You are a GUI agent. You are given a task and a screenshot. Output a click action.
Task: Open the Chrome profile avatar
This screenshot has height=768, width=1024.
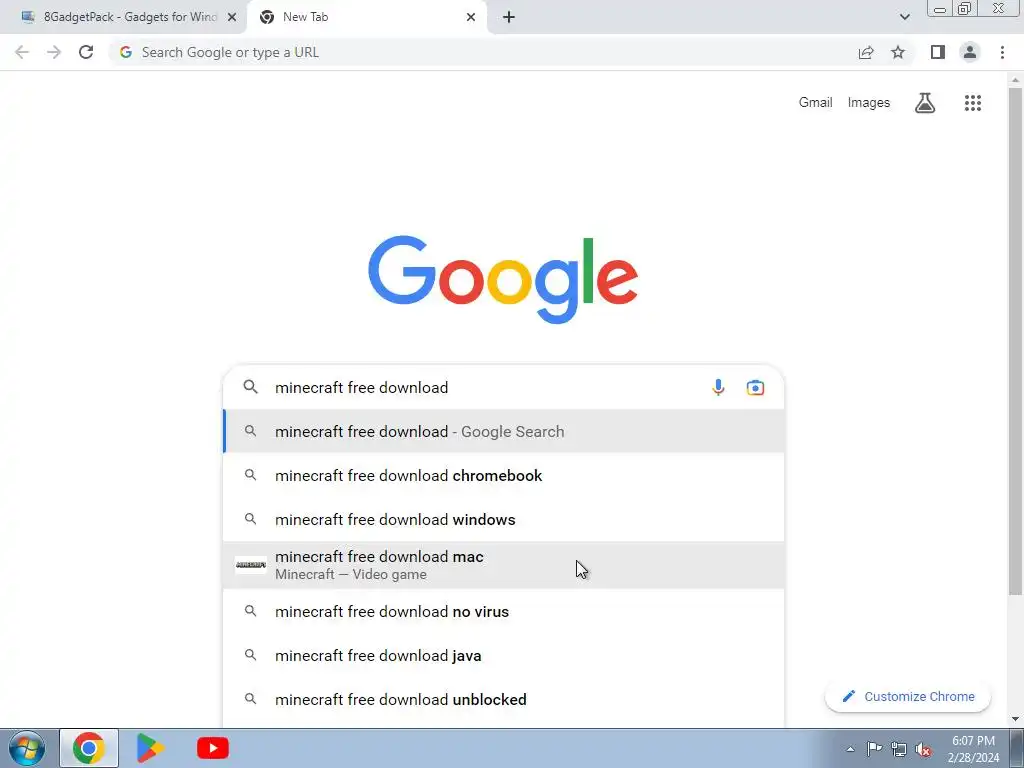pos(970,52)
